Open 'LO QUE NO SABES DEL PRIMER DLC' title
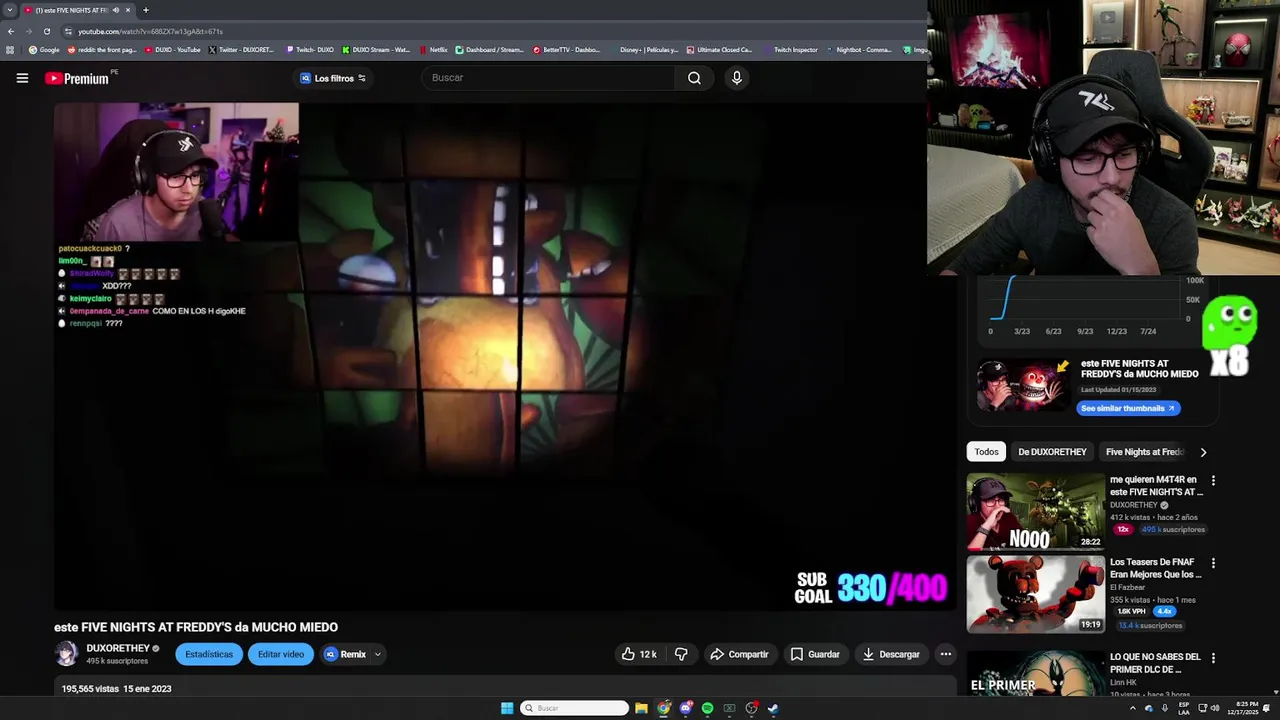Viewport: 1280px width, 720px height. click(x=1155, y=663)
